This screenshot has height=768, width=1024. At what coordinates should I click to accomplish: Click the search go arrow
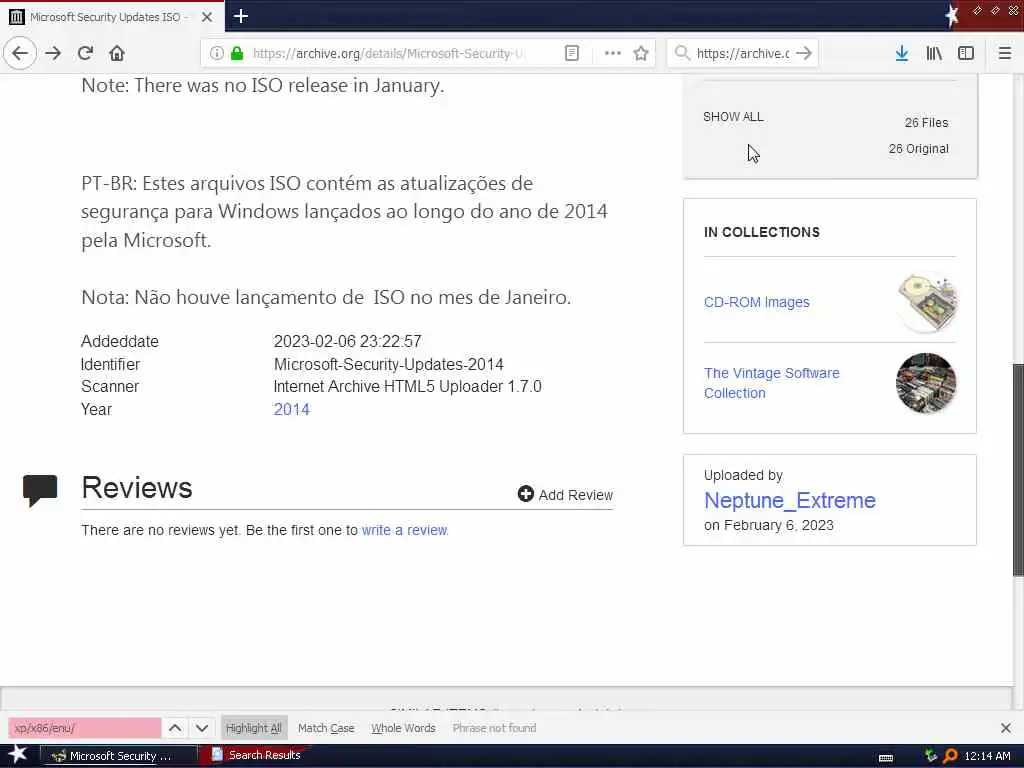804,53
